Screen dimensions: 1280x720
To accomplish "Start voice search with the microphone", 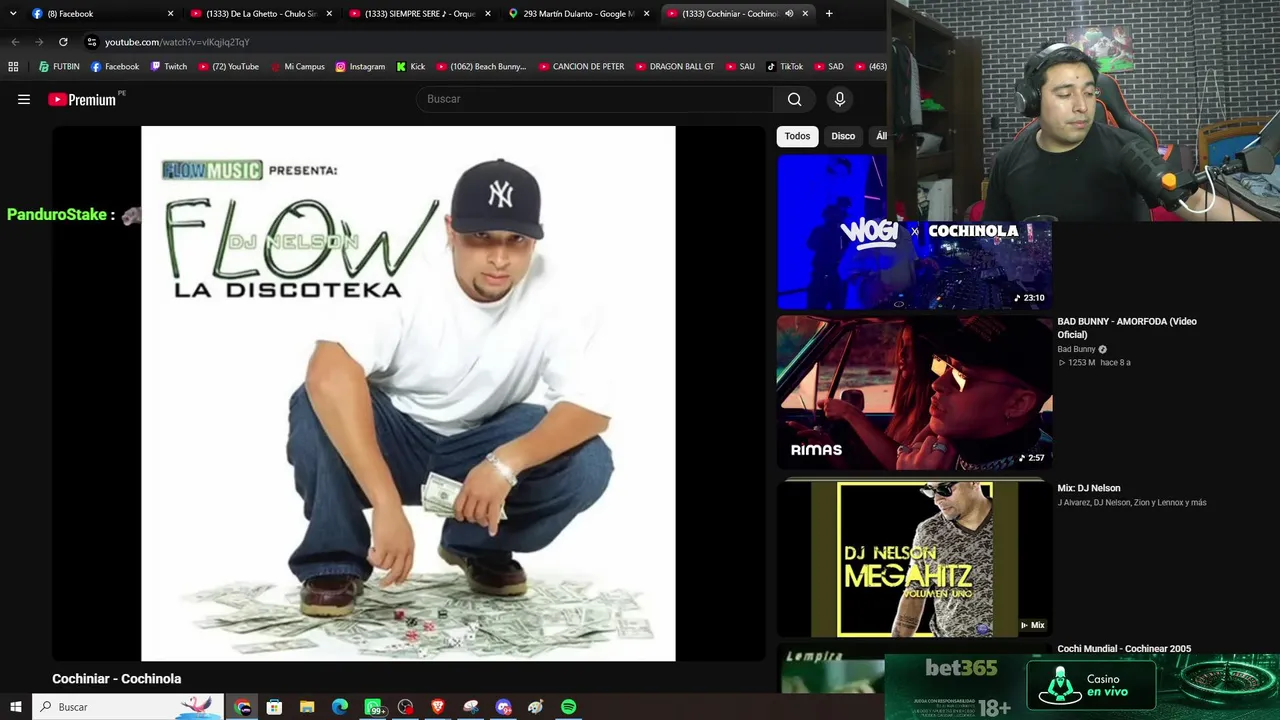I will [x=840, y=99].
